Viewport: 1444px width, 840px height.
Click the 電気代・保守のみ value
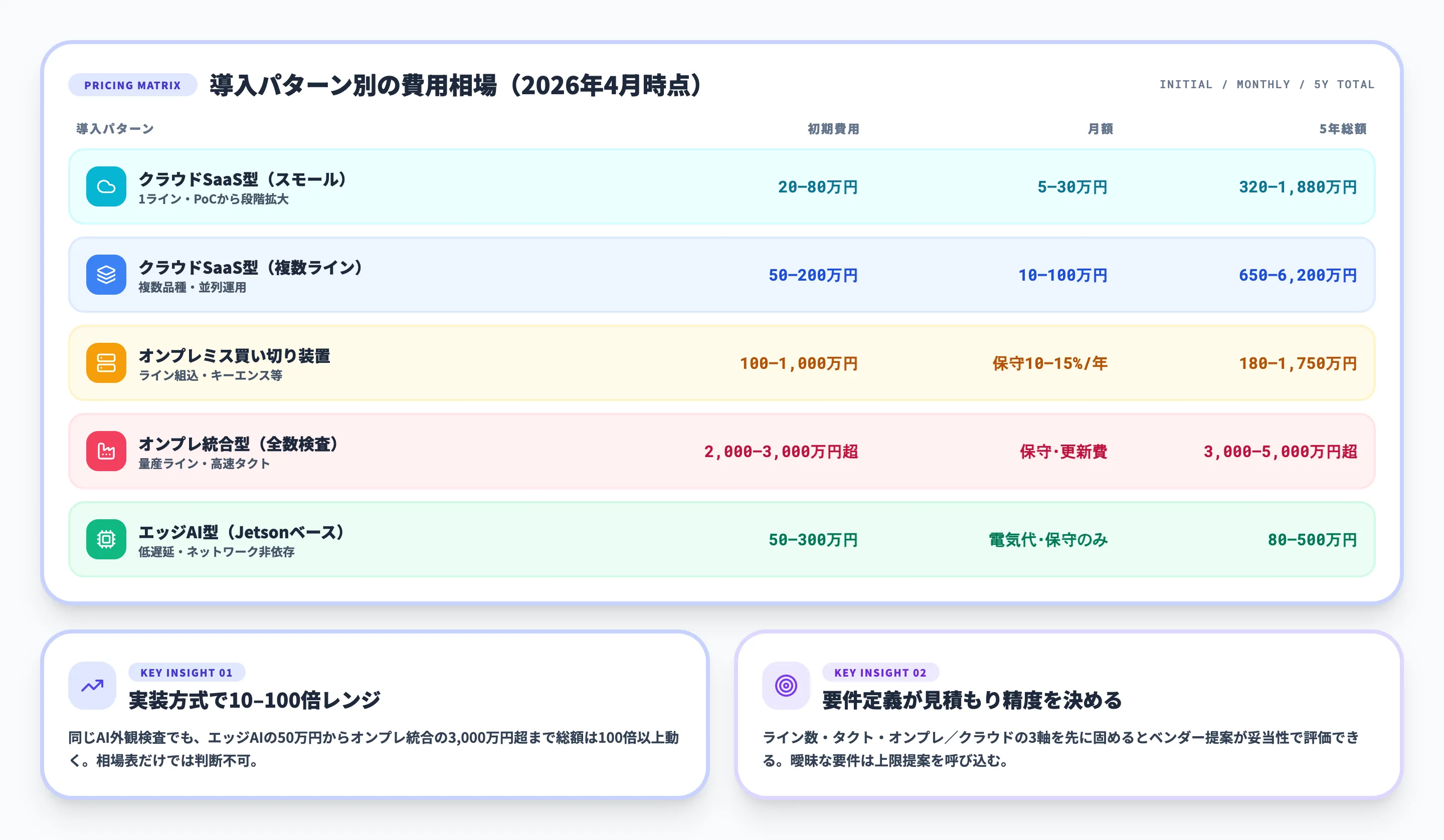(x=1048, y=540)
